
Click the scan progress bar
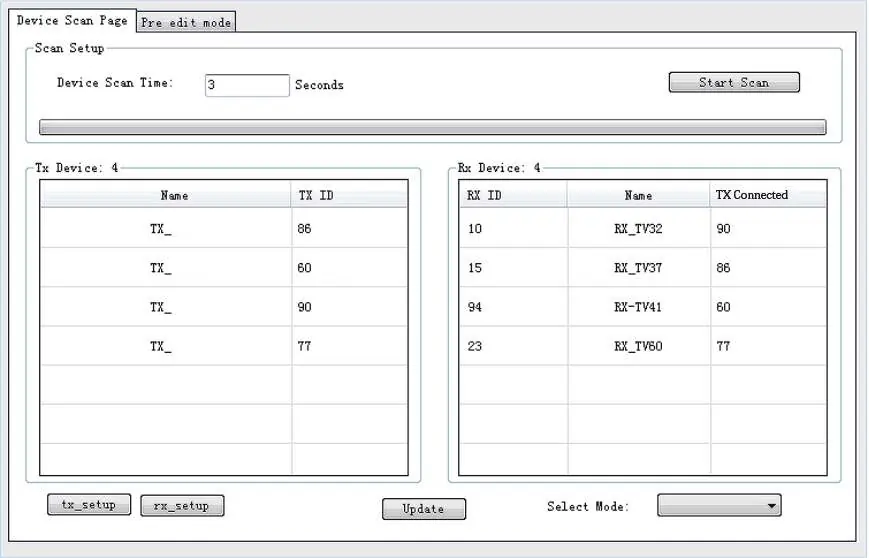pyautogui.click(x=432, y=127)
